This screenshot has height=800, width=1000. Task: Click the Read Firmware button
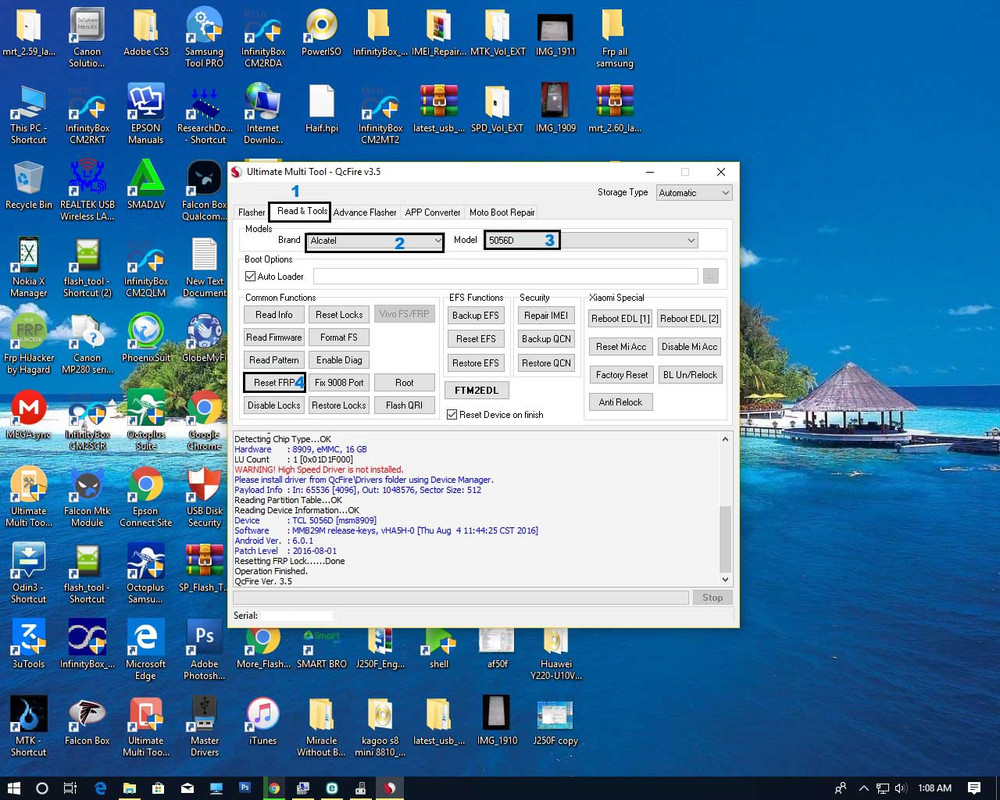click(x=274, y=337)
